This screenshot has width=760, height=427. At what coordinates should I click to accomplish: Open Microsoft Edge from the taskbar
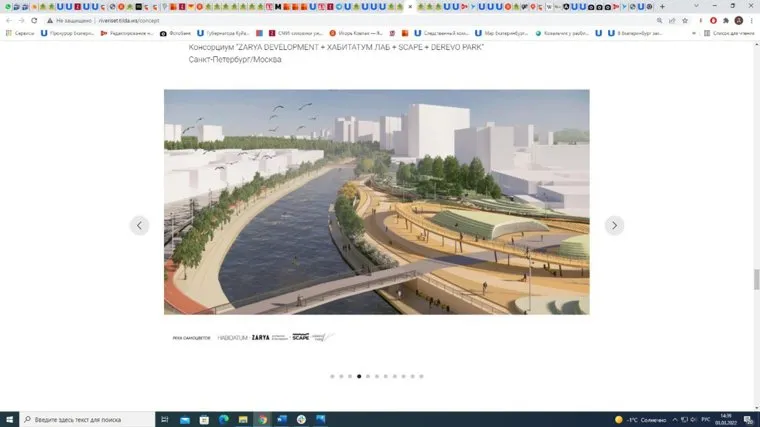223,419
